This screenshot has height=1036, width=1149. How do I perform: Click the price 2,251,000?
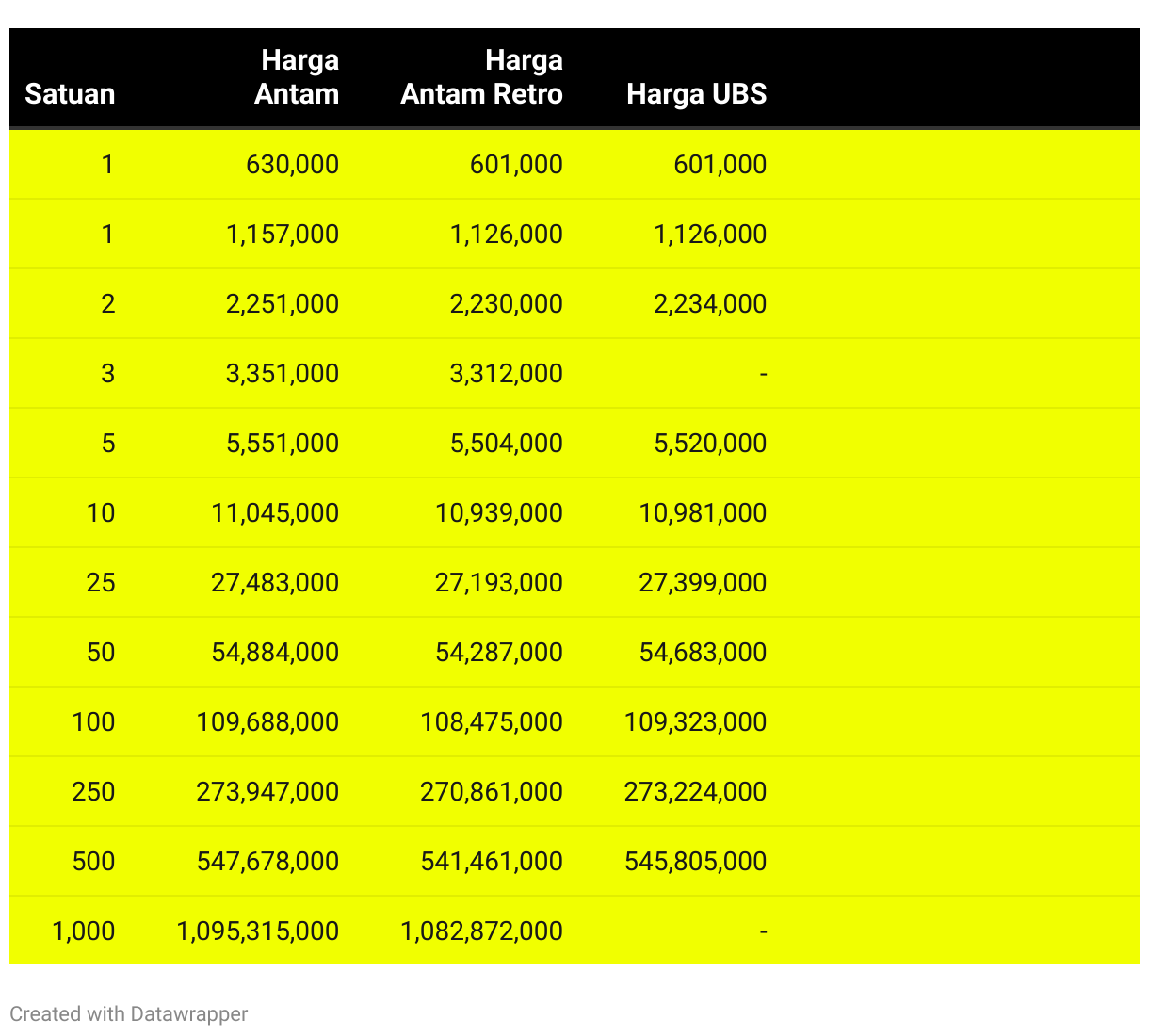(283, 304)
